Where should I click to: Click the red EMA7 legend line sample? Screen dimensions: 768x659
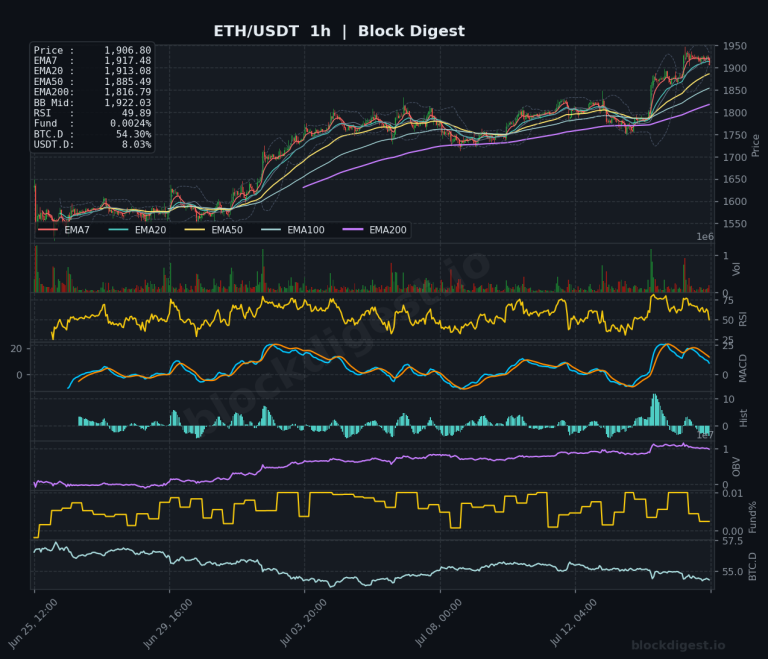point(48,230)
